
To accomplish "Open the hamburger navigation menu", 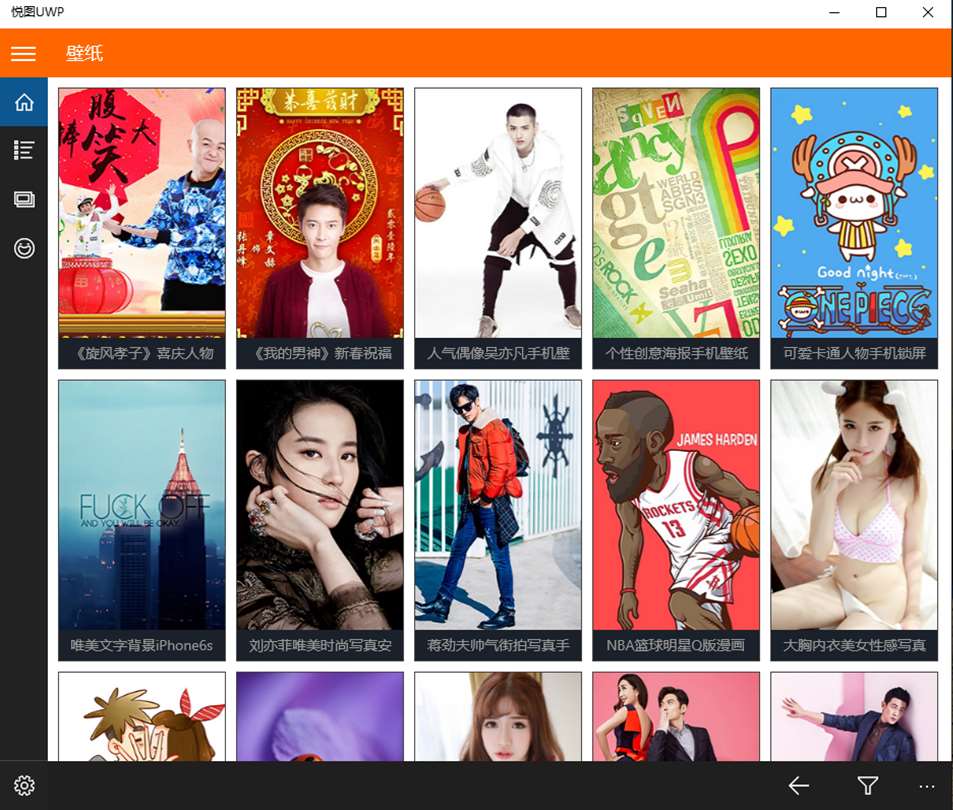I will pos(23,53).
